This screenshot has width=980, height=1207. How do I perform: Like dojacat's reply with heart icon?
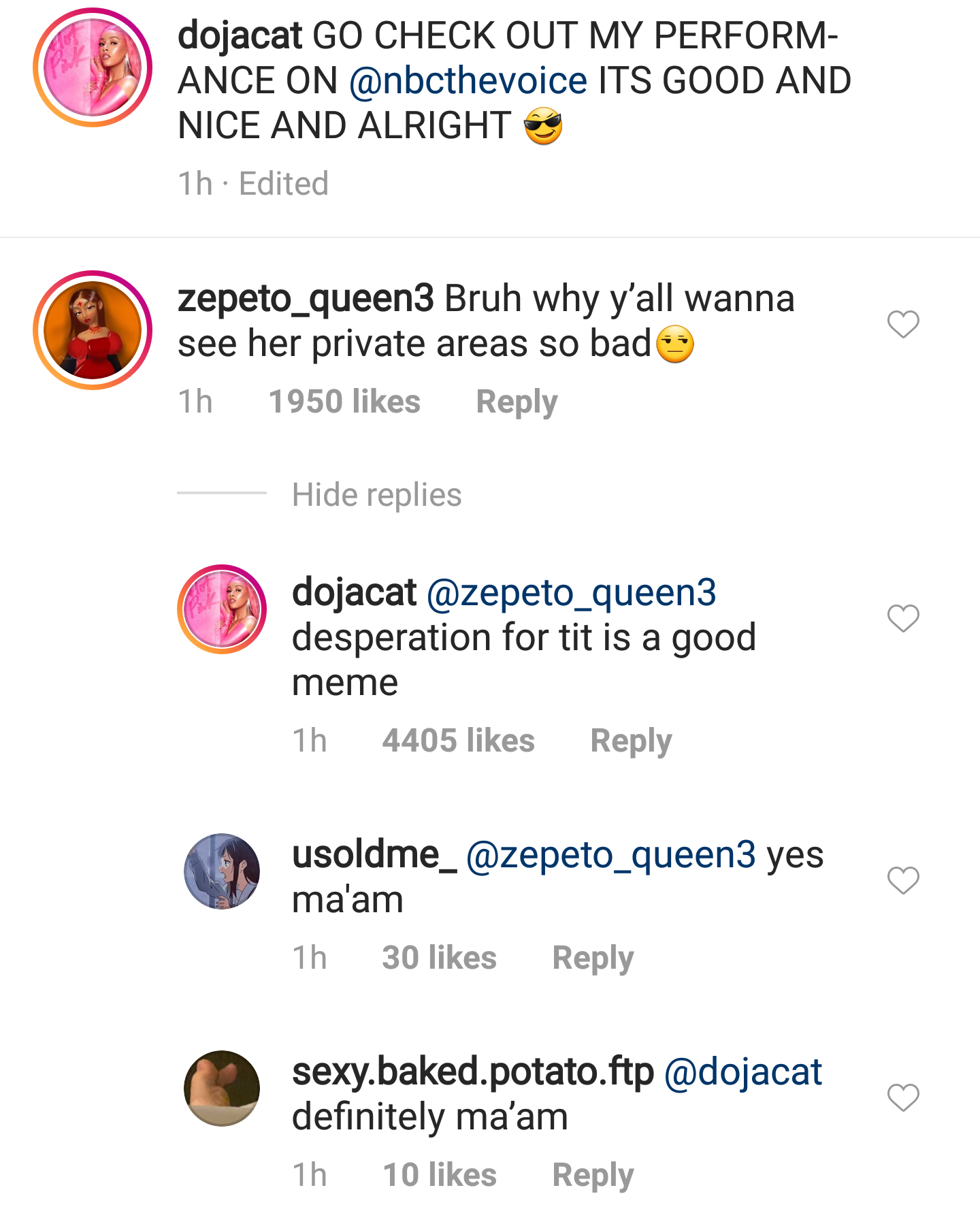click(903, 618)
